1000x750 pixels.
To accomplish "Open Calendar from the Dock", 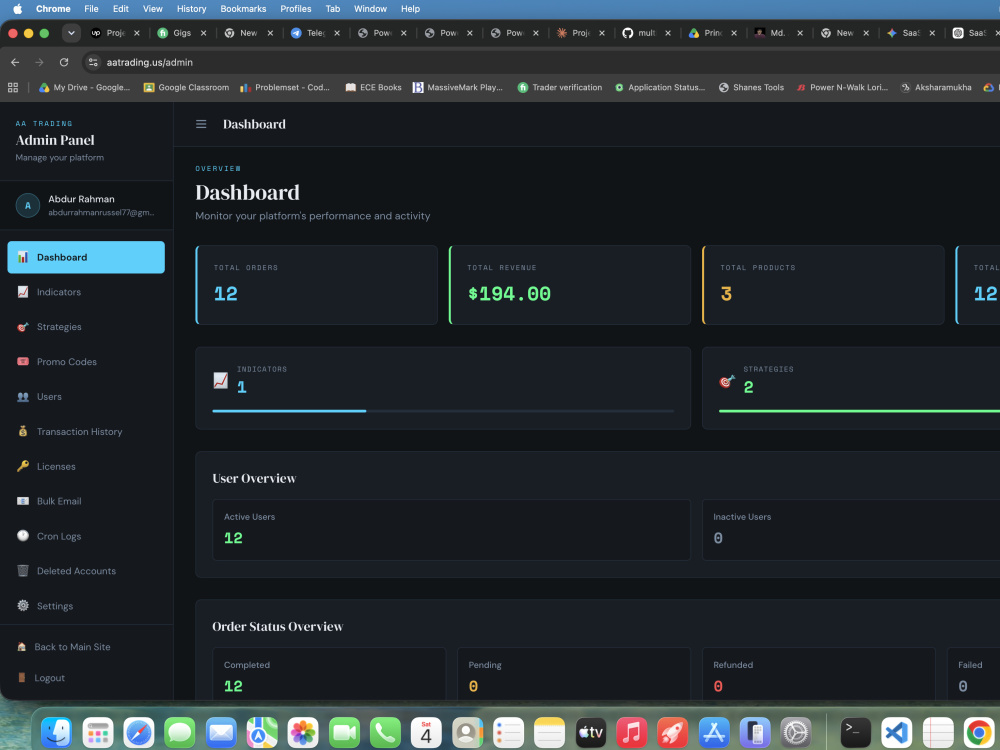I will (426, 732).
